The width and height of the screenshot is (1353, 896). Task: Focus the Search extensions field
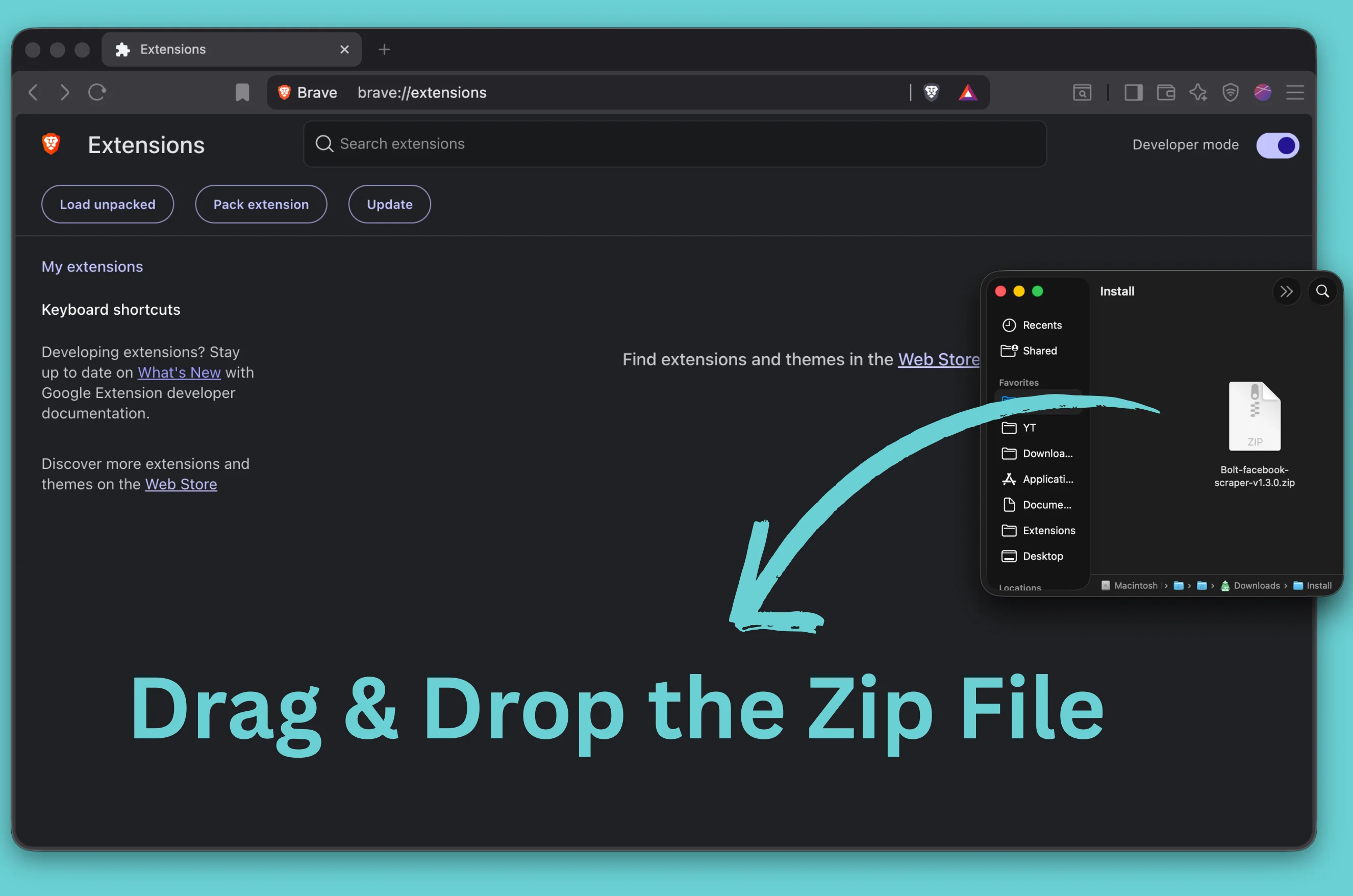point(675,144)
